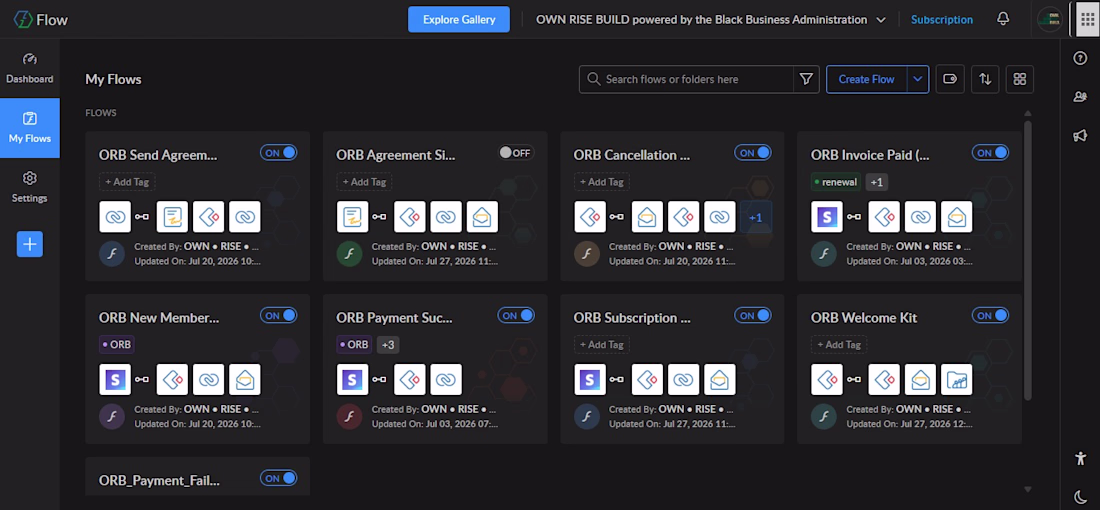Click the +1 more apps badge in ORB Cancellation

pos(756,217)
